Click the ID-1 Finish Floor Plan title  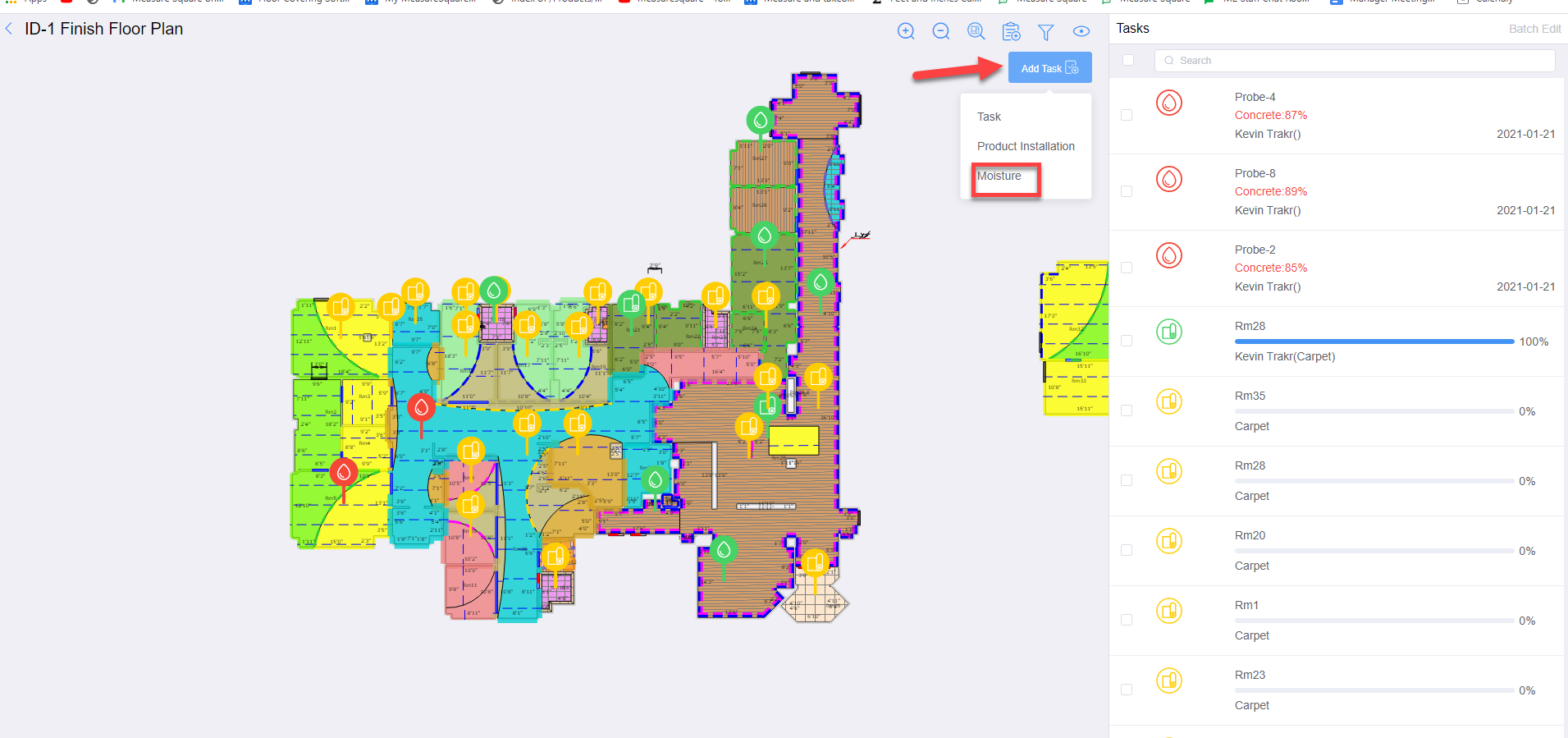coord(103,29)
